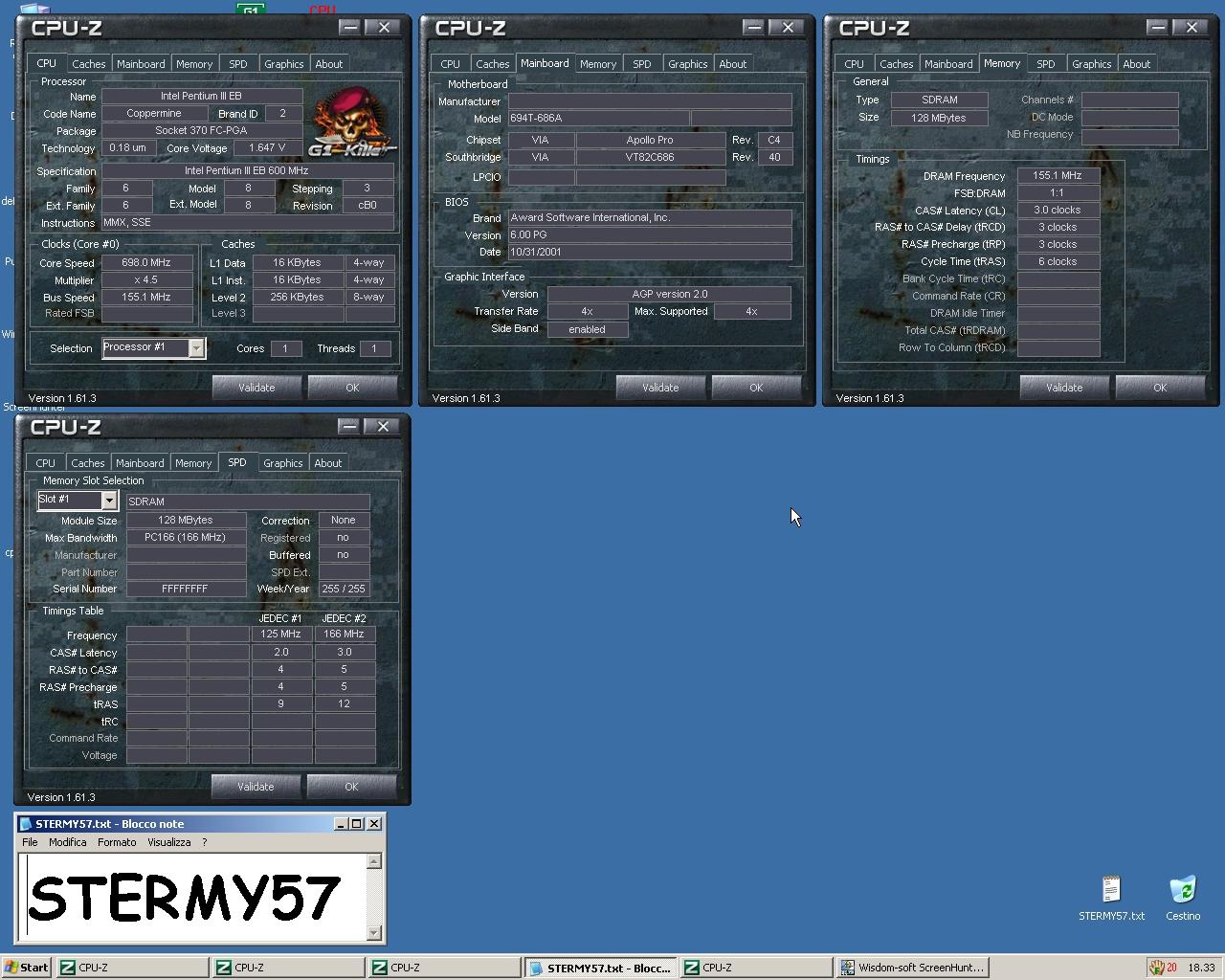Open Graphics tab in SPD window
1225x980 pixels.
tap(283, 463)
